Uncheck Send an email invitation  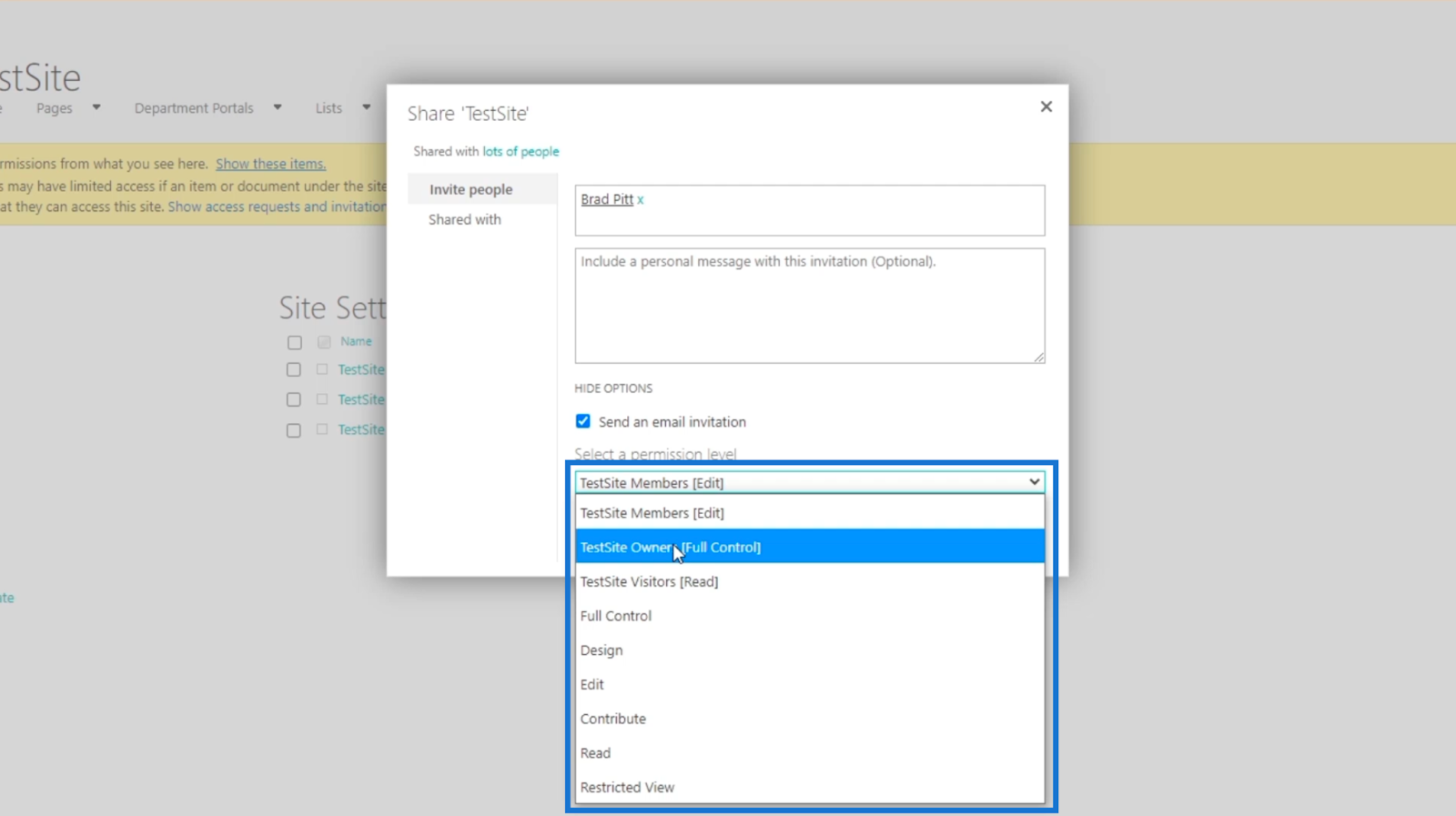582,421
